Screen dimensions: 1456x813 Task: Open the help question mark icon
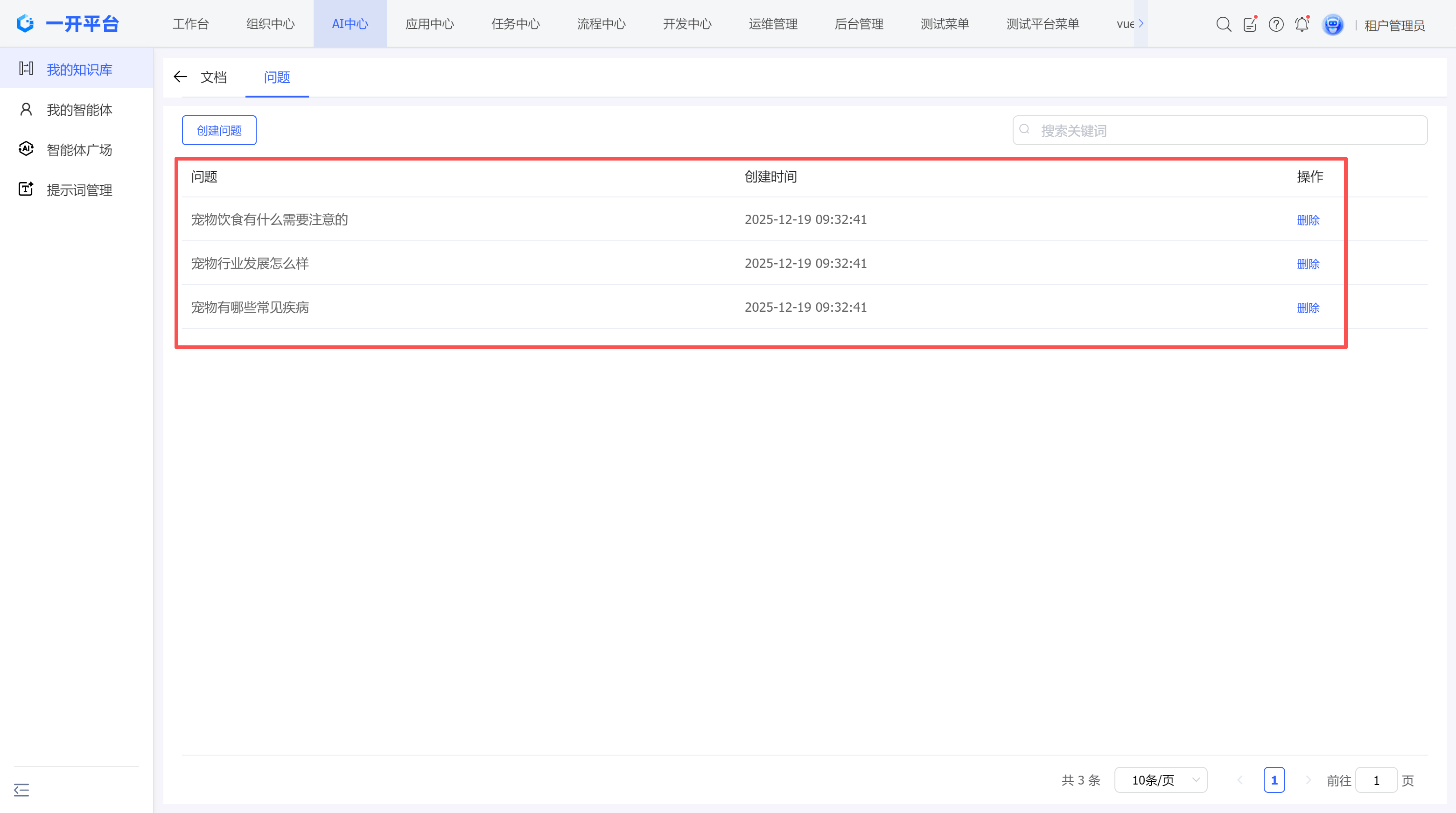pos(1276,24)
